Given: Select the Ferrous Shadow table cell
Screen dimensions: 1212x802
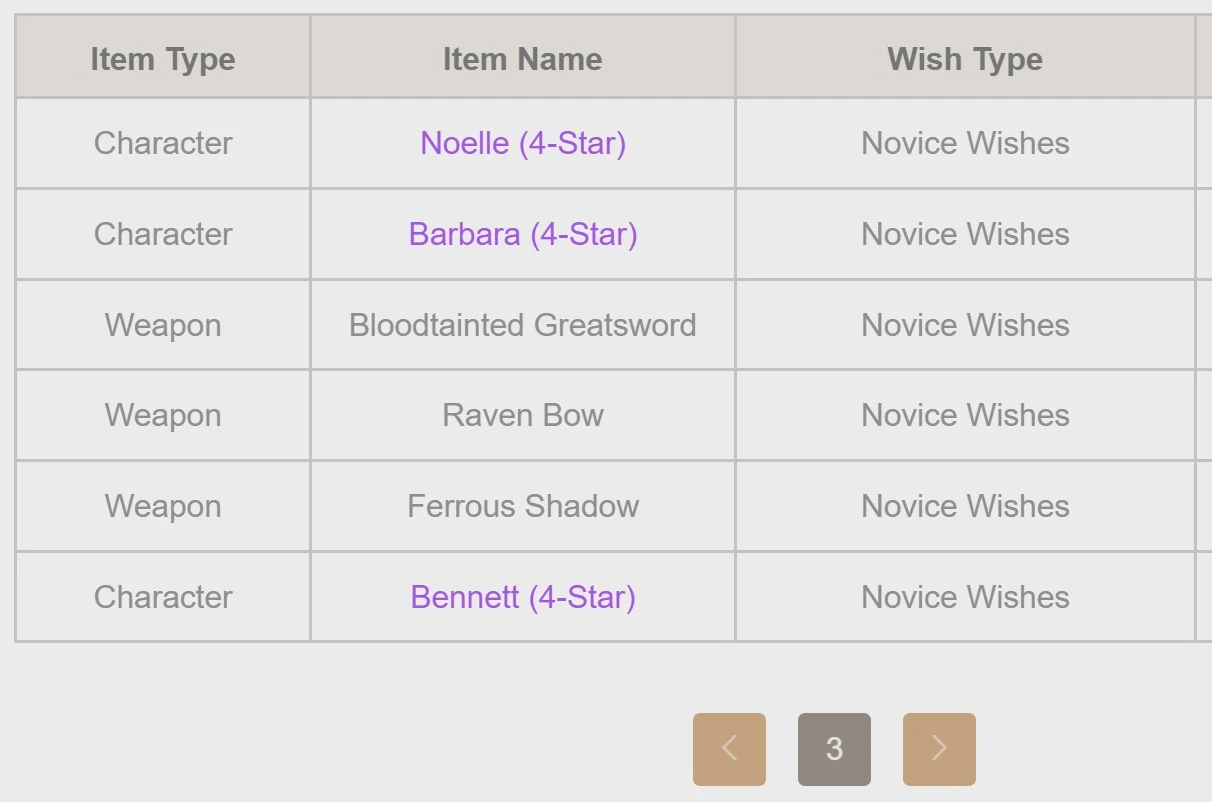Looking at the screenshot, I should 522,506.
